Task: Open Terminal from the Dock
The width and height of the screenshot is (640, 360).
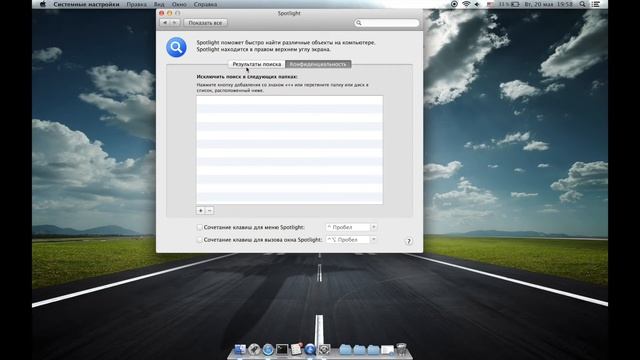Action: tap(282, 349)
